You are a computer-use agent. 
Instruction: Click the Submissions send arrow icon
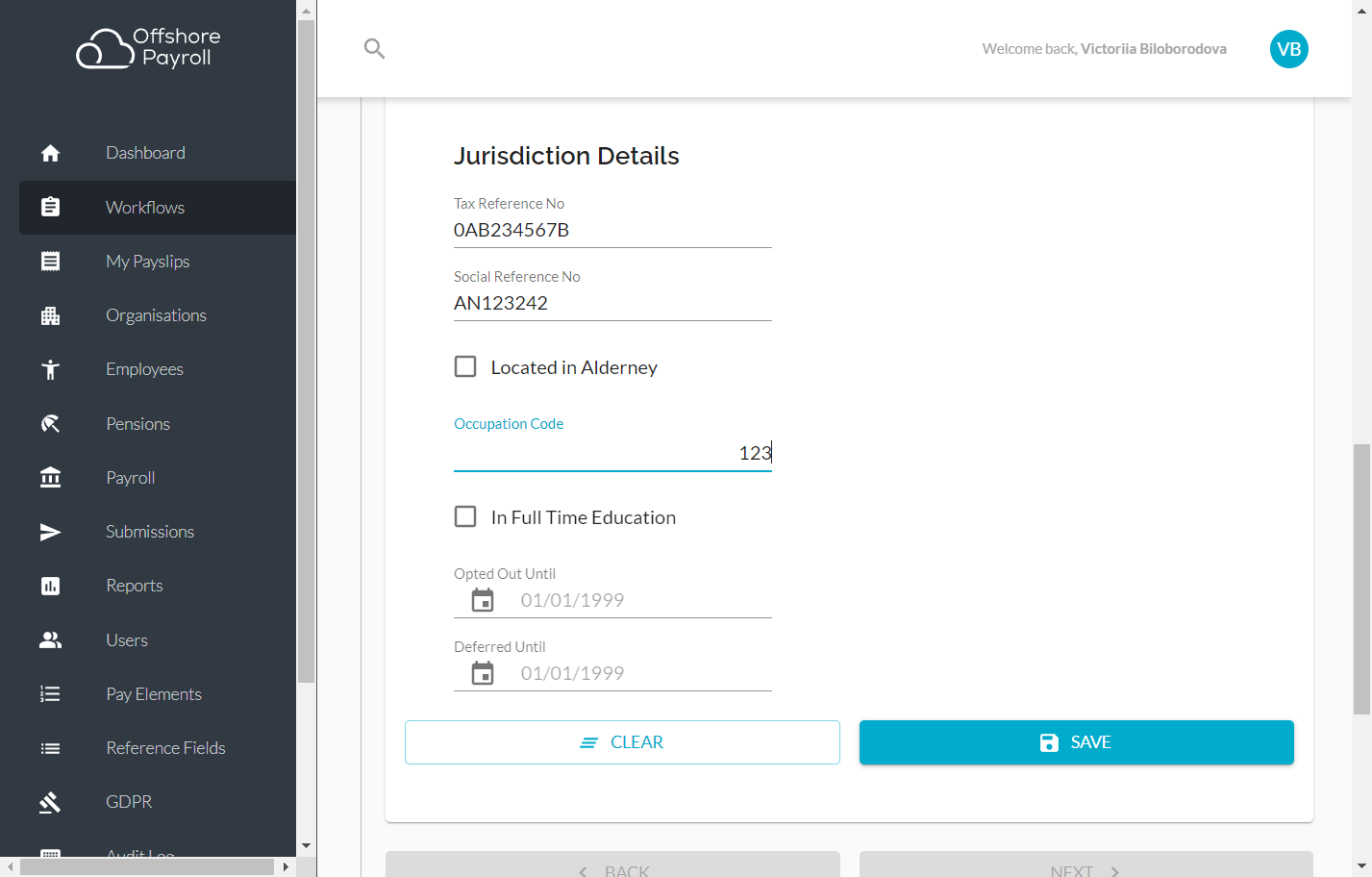(x=50, y=532)
